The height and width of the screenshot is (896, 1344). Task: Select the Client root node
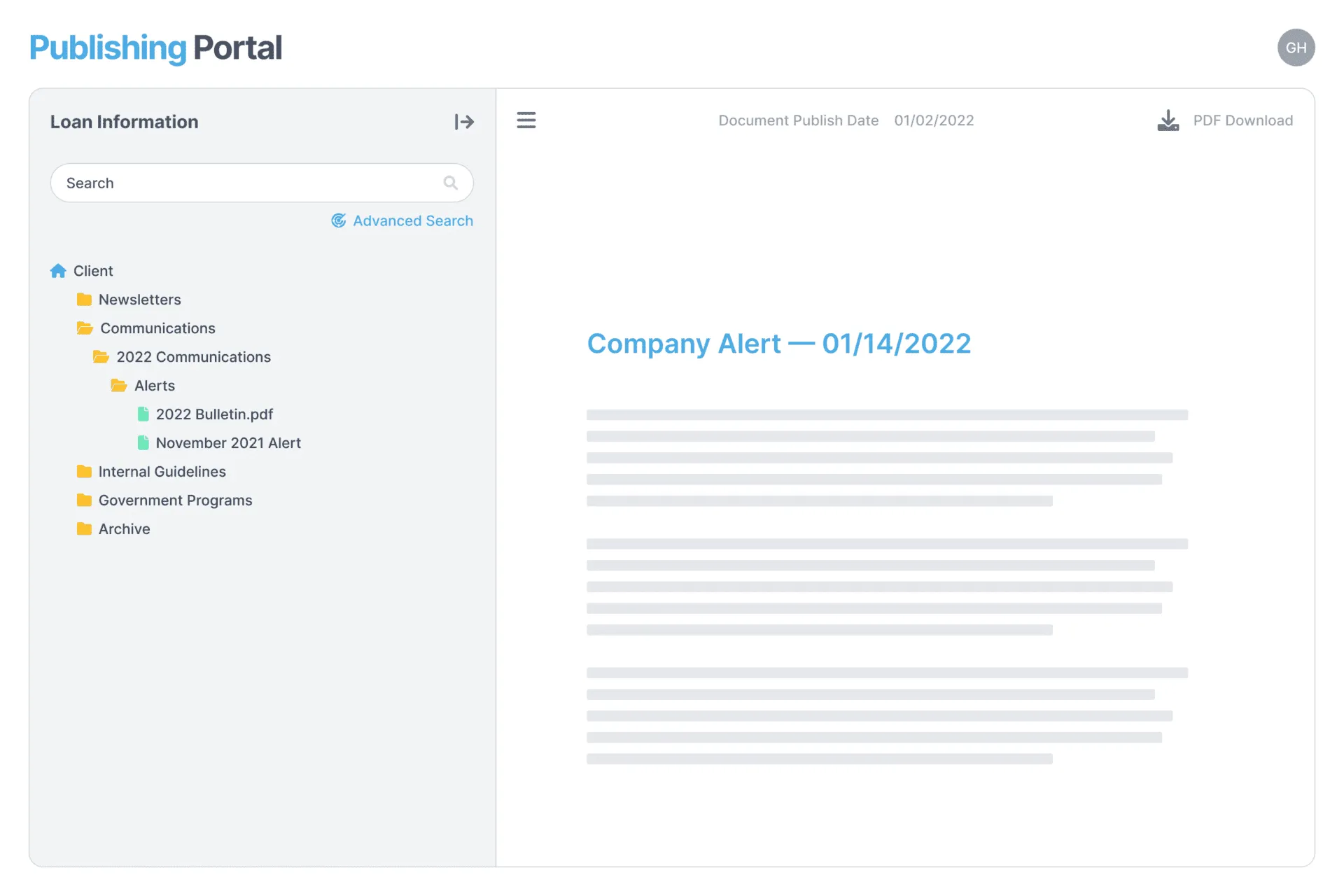click(x=93, y=271)
